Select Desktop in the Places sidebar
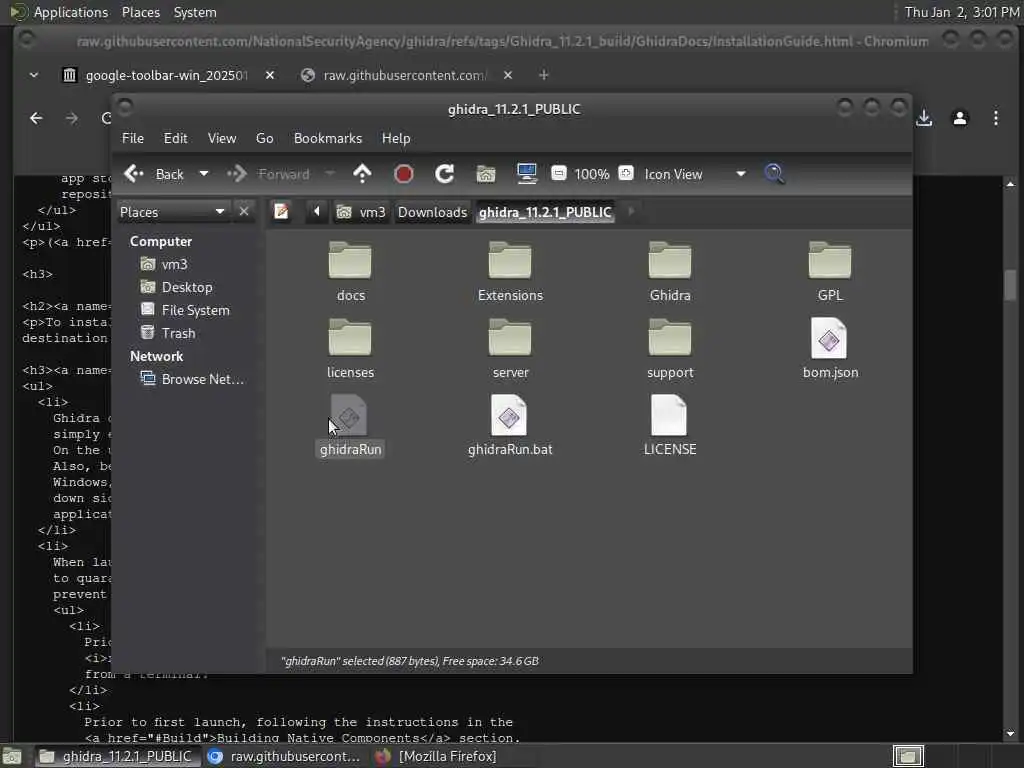 coord(177,287)
